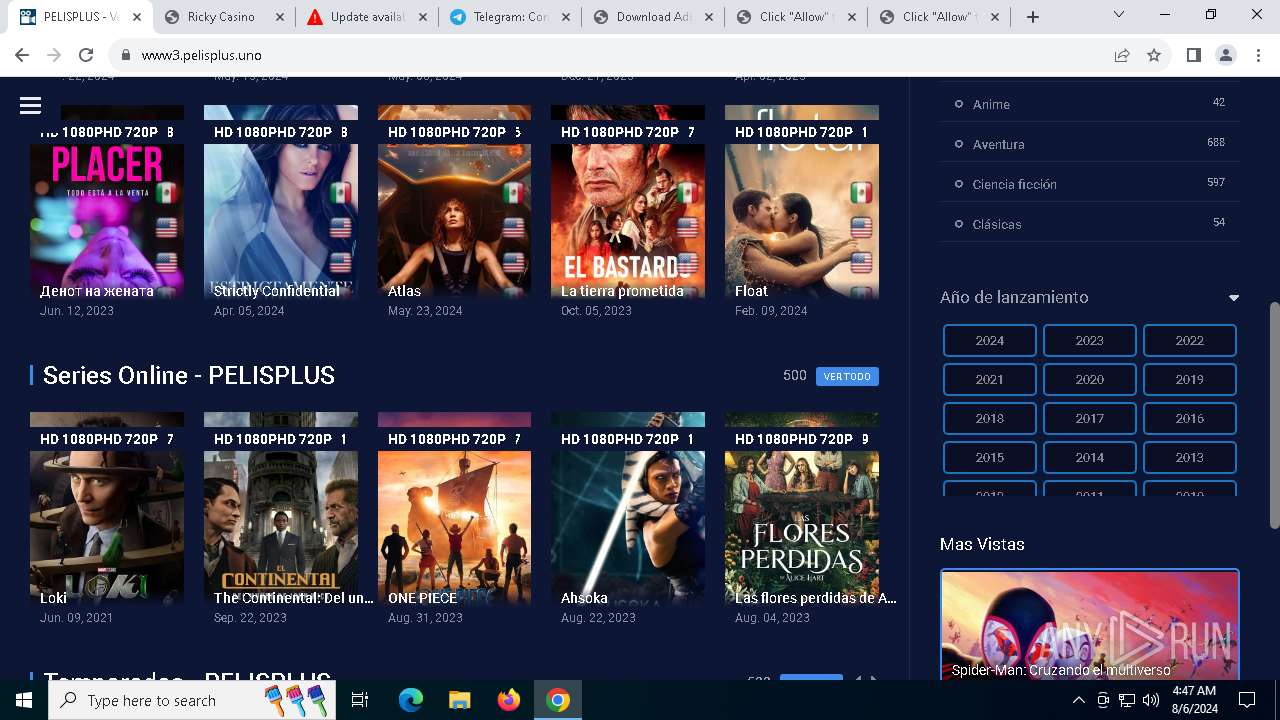Open Task View on the taskbar

(360, 700)
